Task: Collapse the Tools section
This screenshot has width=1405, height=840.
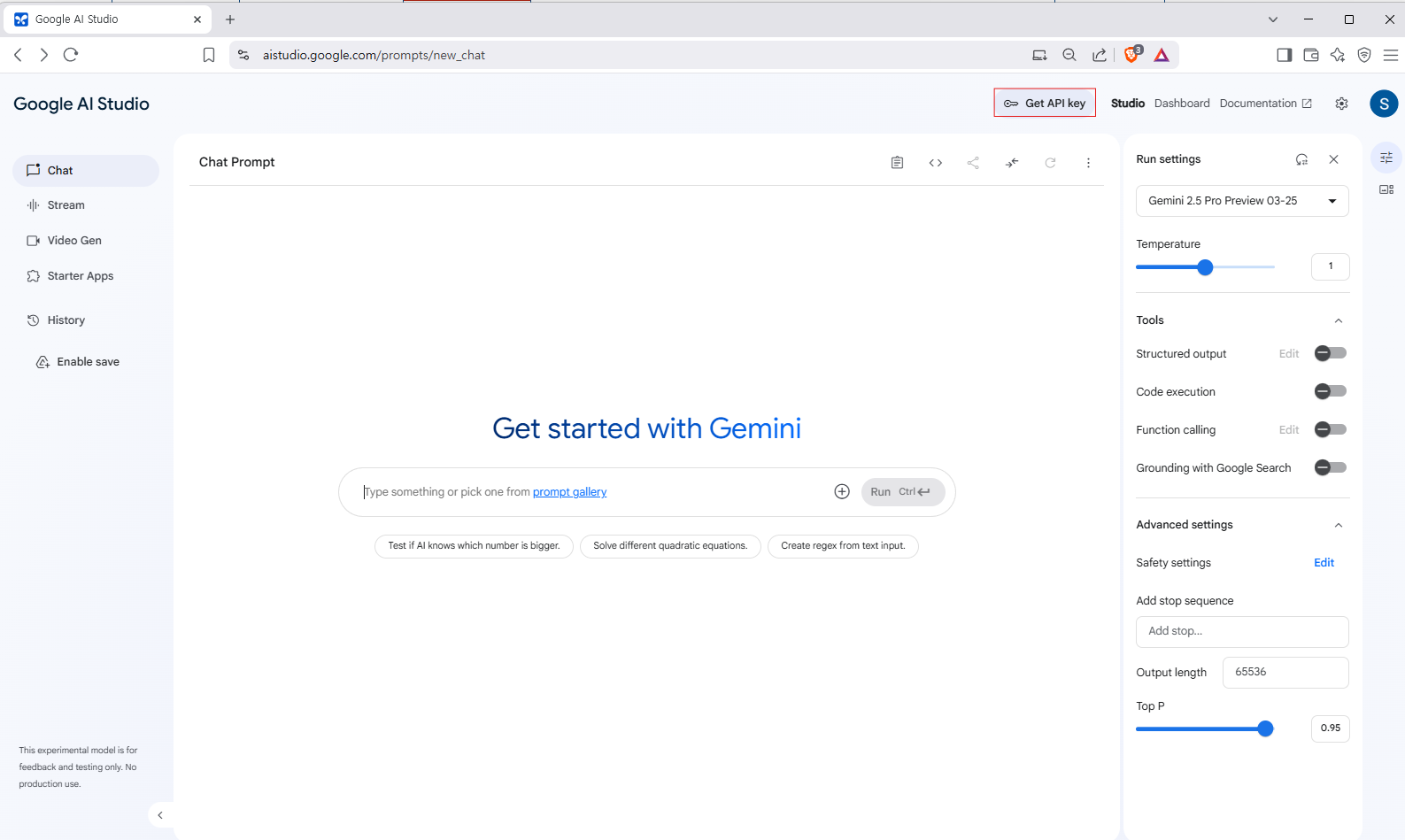Action: [x=1339, y=320]
